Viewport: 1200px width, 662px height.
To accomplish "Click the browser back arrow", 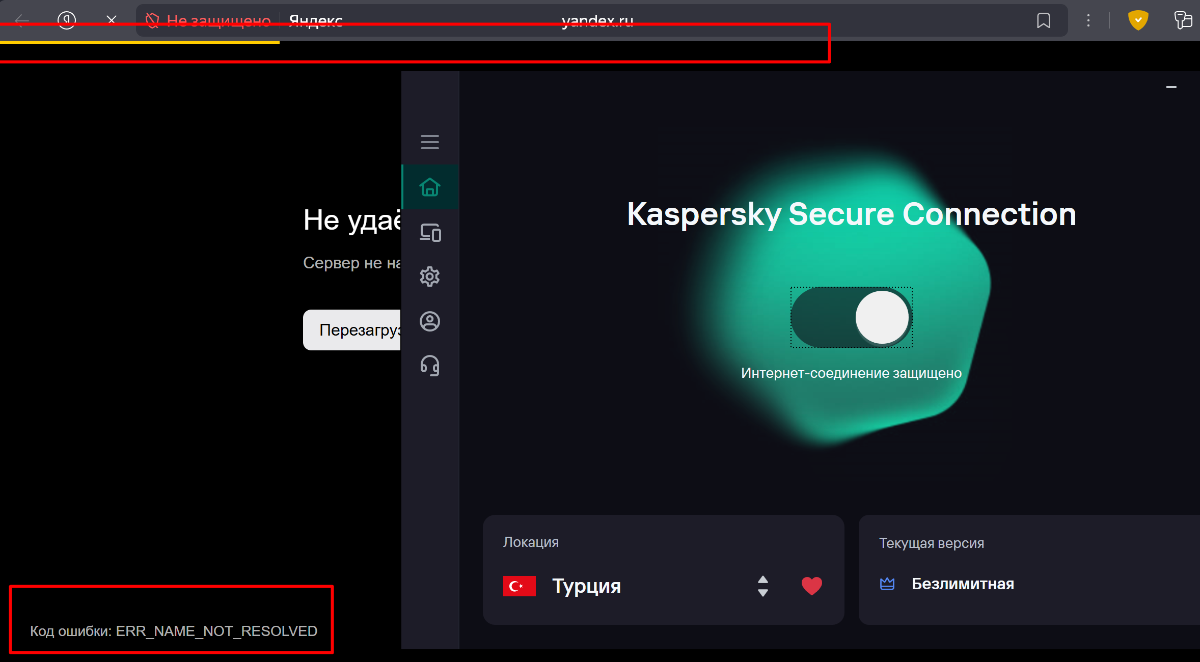I will [22, 20].
